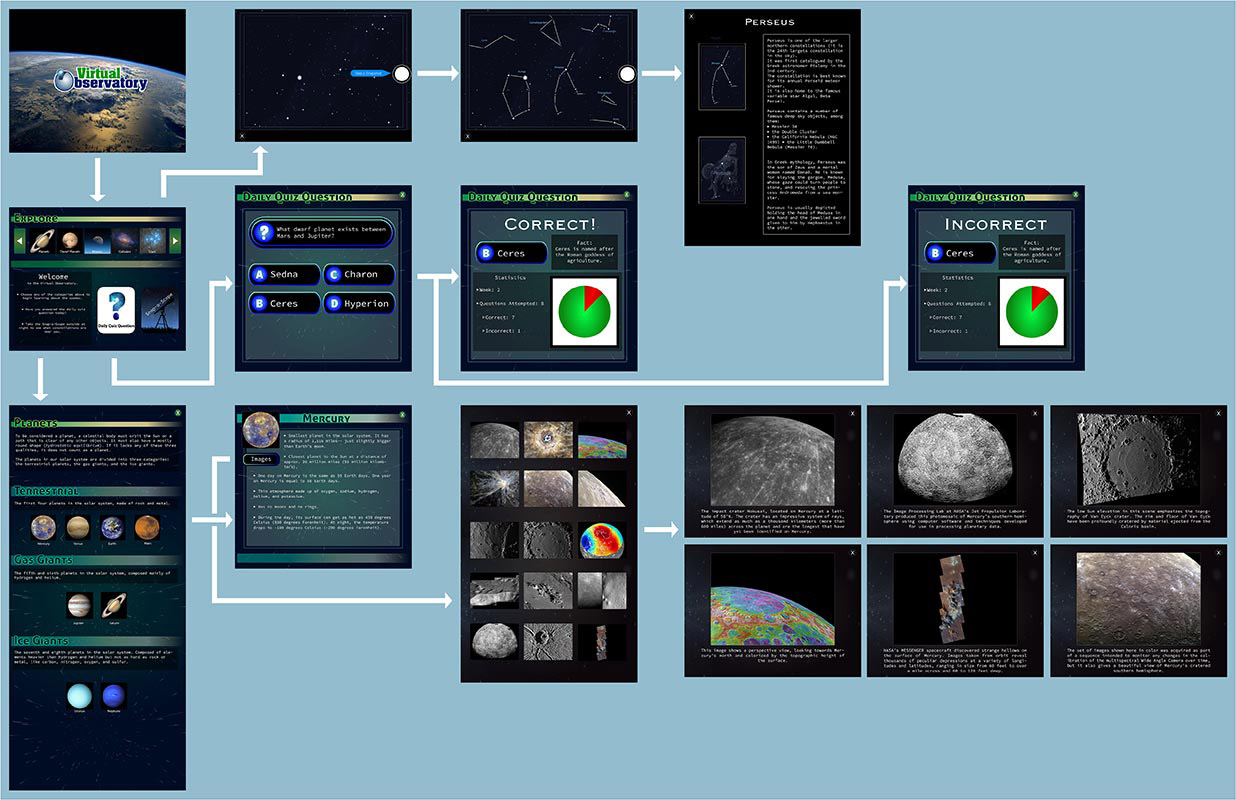Open the red-and-blue globe thumbnail in gallery
Viewport: 1236px width, 800px height.
(x=602, y=539)
